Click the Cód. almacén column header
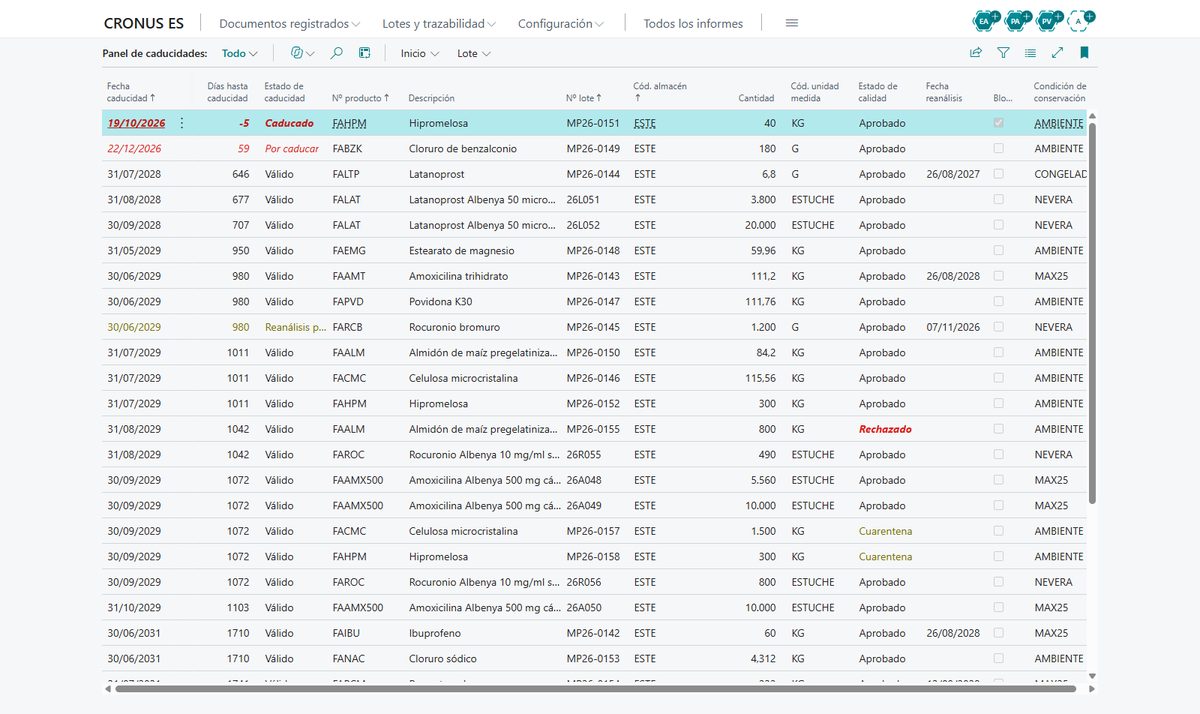This screenshot has height=714, width=1200. coord(660,92)
